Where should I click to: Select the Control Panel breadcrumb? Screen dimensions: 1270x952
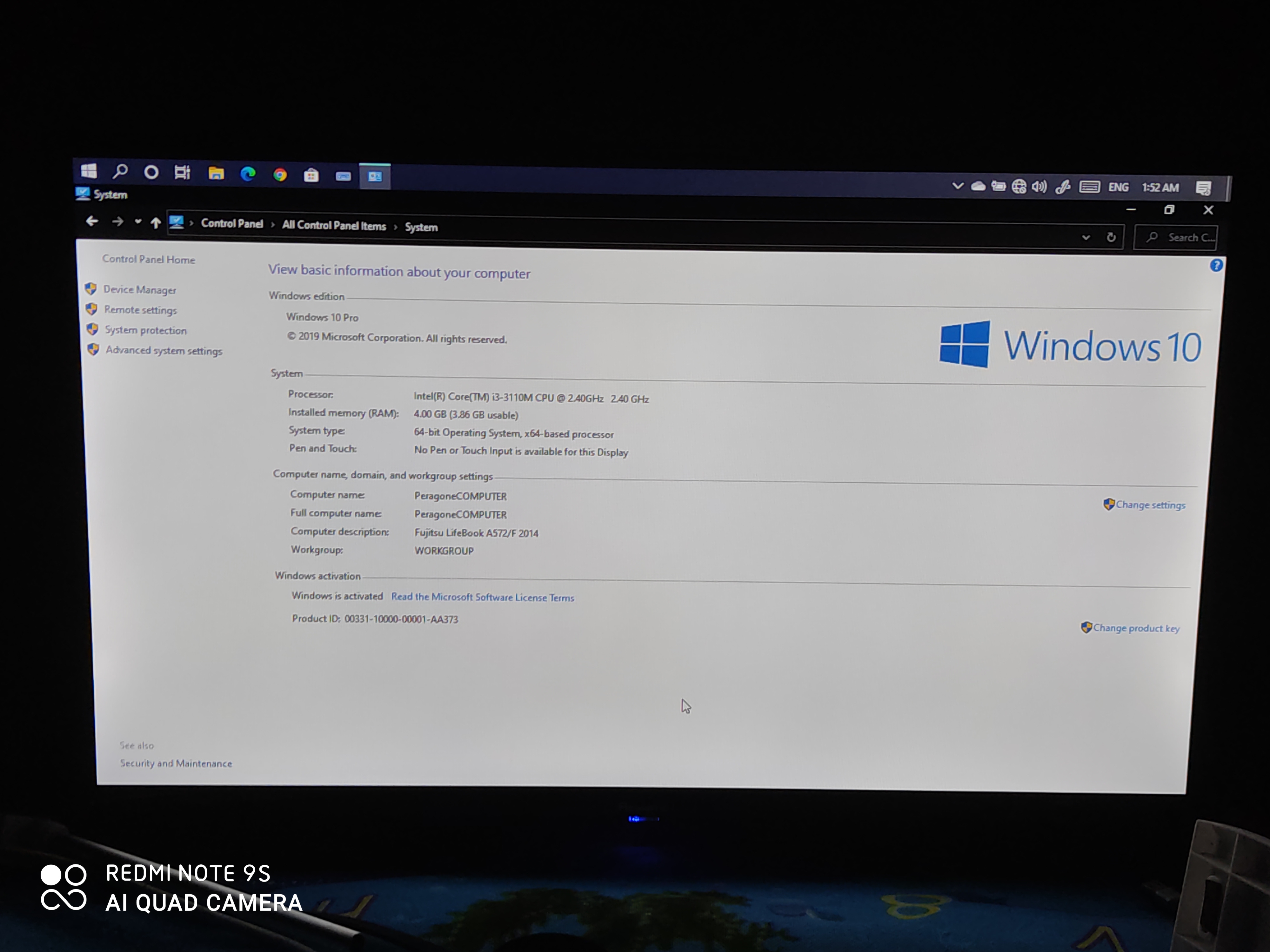pos(232,224)
